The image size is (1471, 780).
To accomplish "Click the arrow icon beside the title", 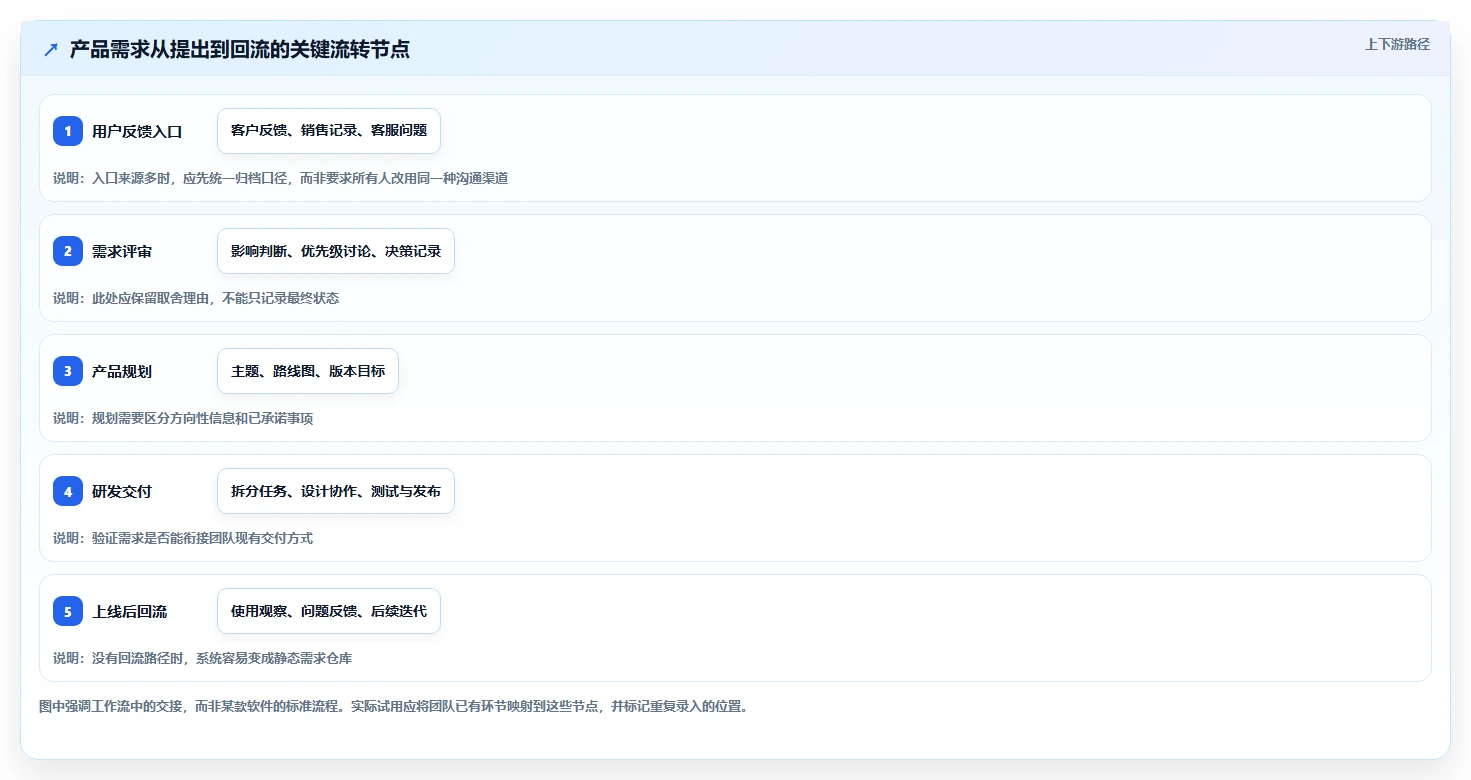I will click(x=51, y=49).
